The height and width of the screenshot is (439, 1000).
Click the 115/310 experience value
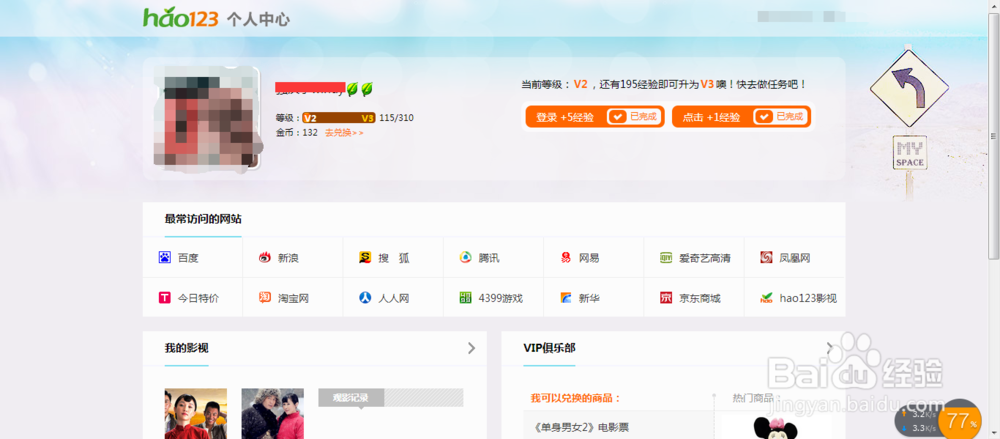[396, 118]
